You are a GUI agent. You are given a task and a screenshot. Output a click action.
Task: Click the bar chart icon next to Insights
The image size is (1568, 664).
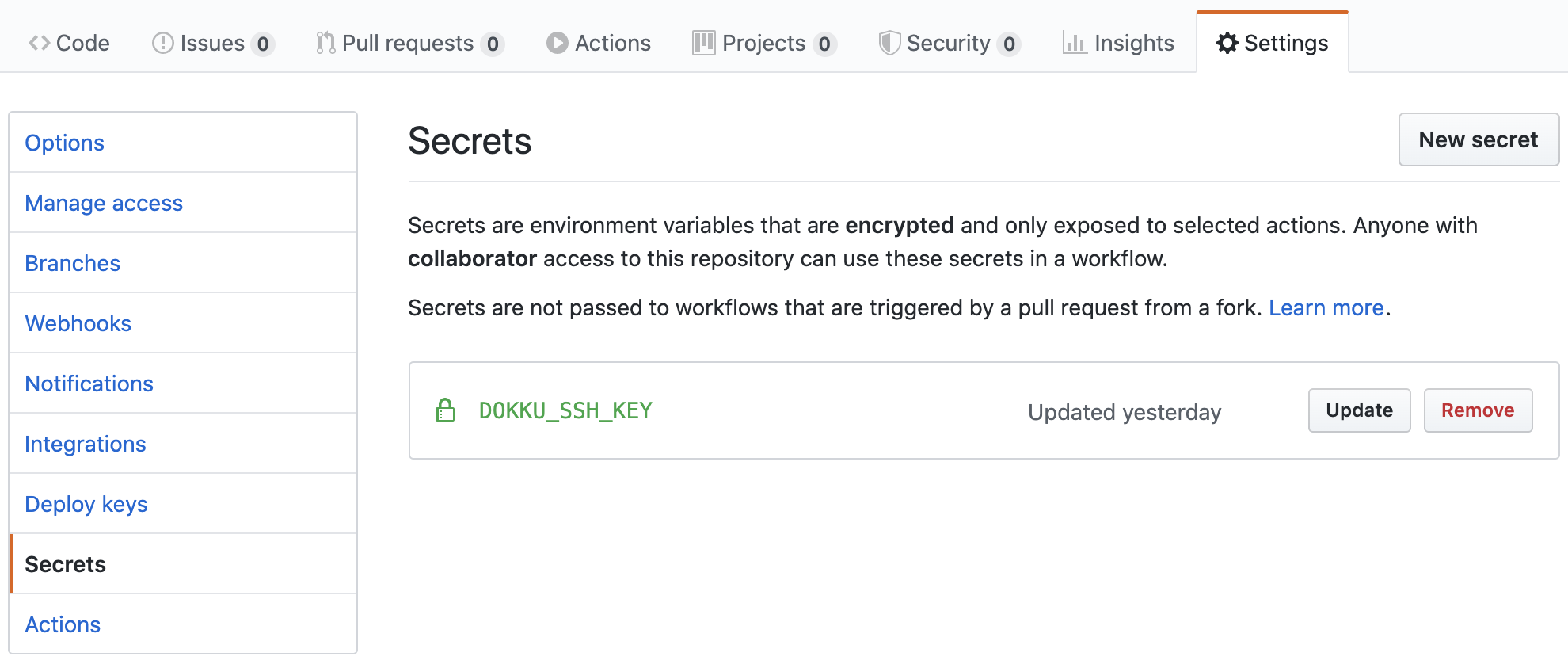point(1075,43)
